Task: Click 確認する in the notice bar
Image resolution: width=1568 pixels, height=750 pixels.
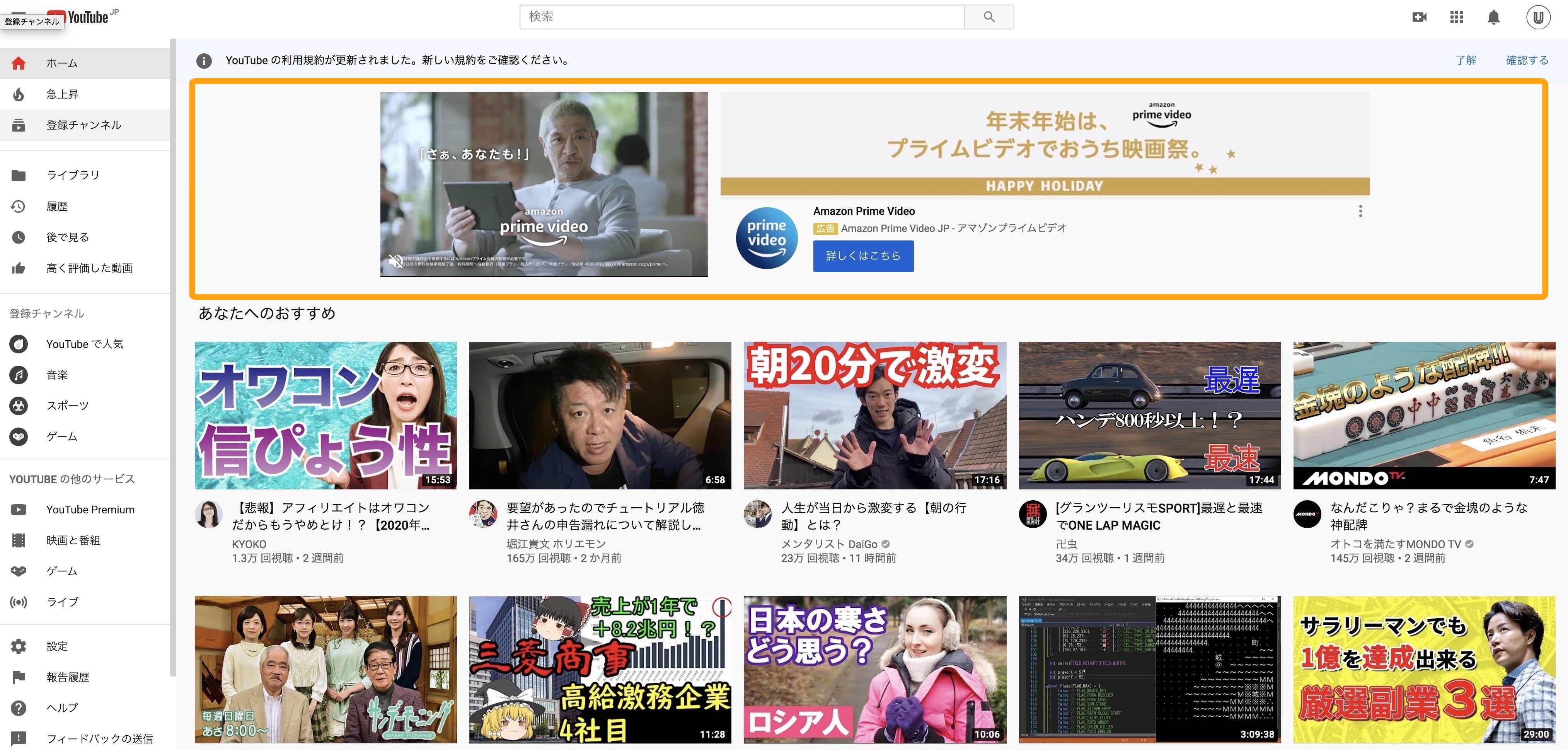Action: coord(1527,60)
